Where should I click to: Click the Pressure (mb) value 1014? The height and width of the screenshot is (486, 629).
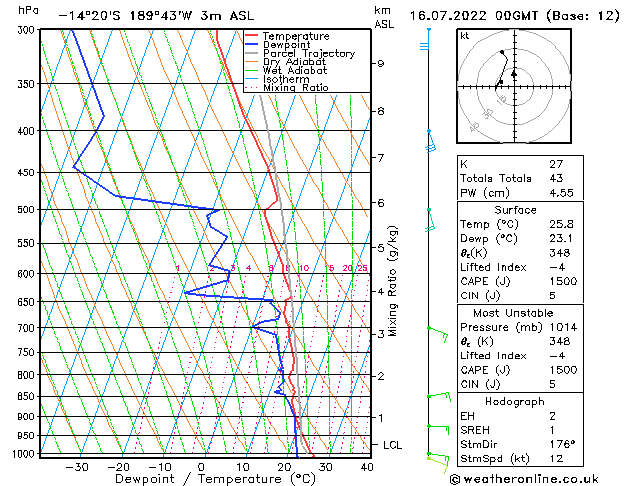pyautogui.click(x=564, y=327)
